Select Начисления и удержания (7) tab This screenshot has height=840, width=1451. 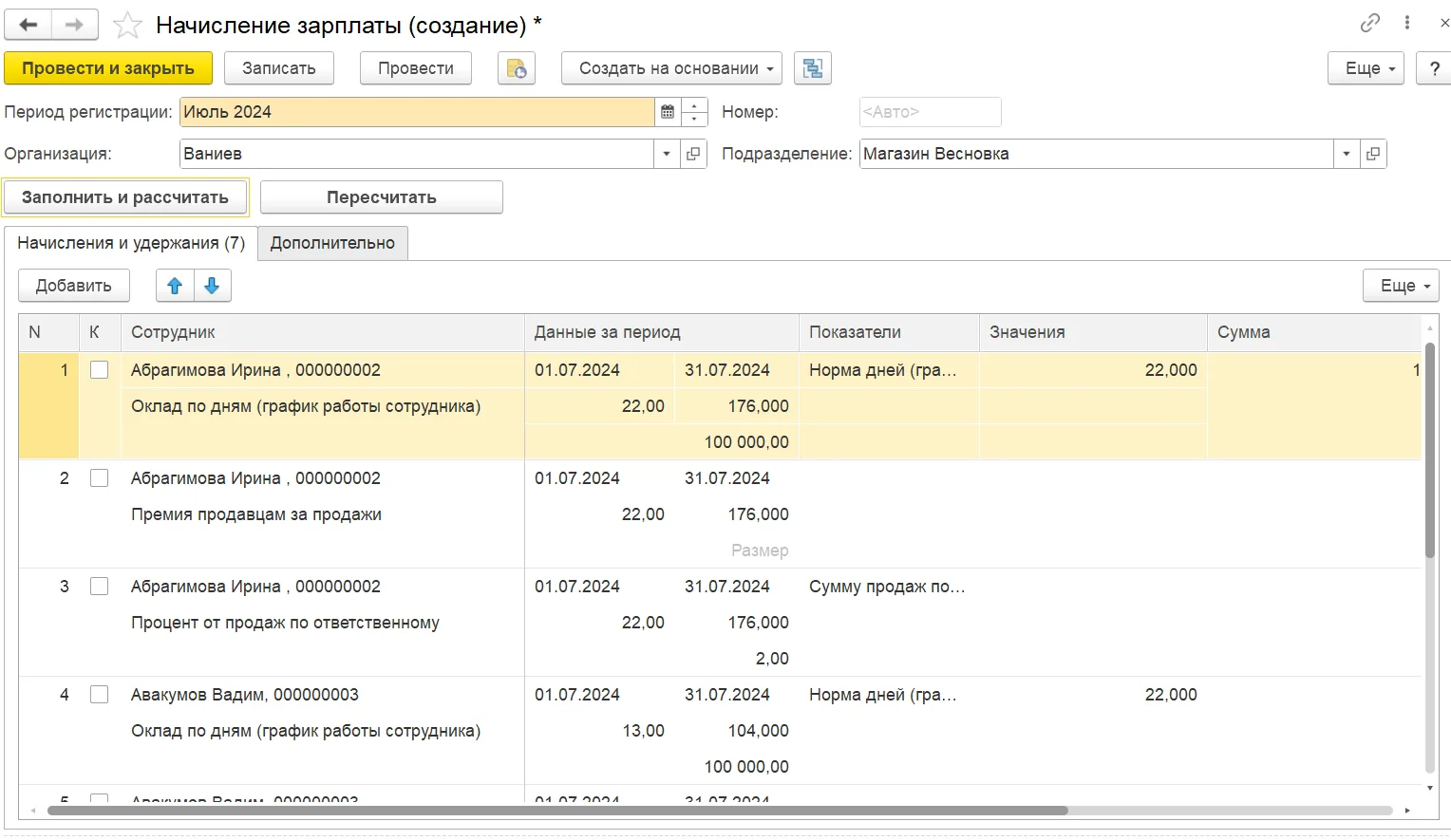131,243
